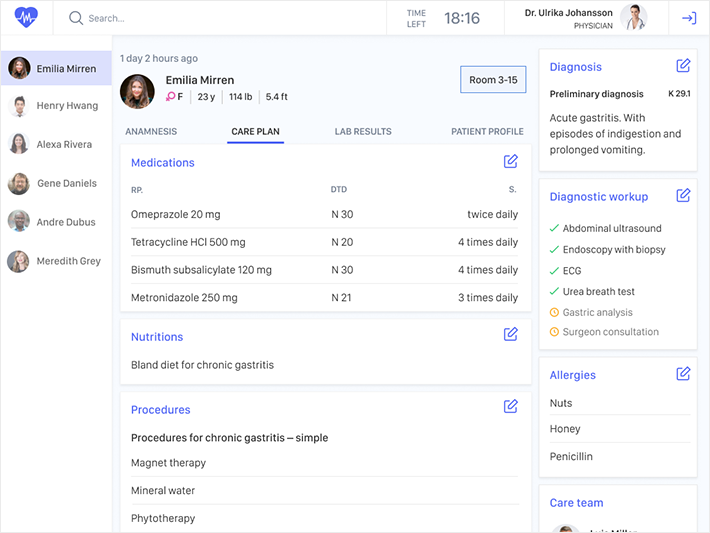Click the ECG checkmark
Screen dimensions: 710x533
[x=554, y=271]
